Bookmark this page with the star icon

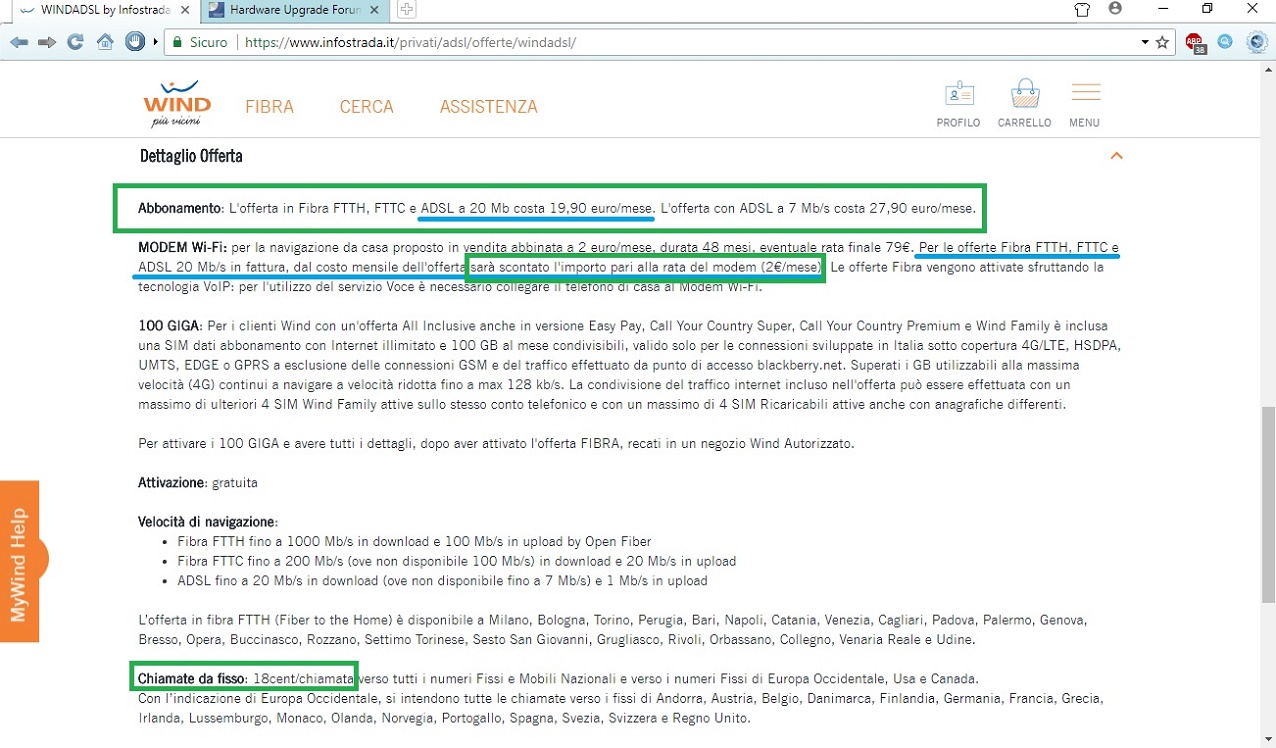tap(1162, 43)
